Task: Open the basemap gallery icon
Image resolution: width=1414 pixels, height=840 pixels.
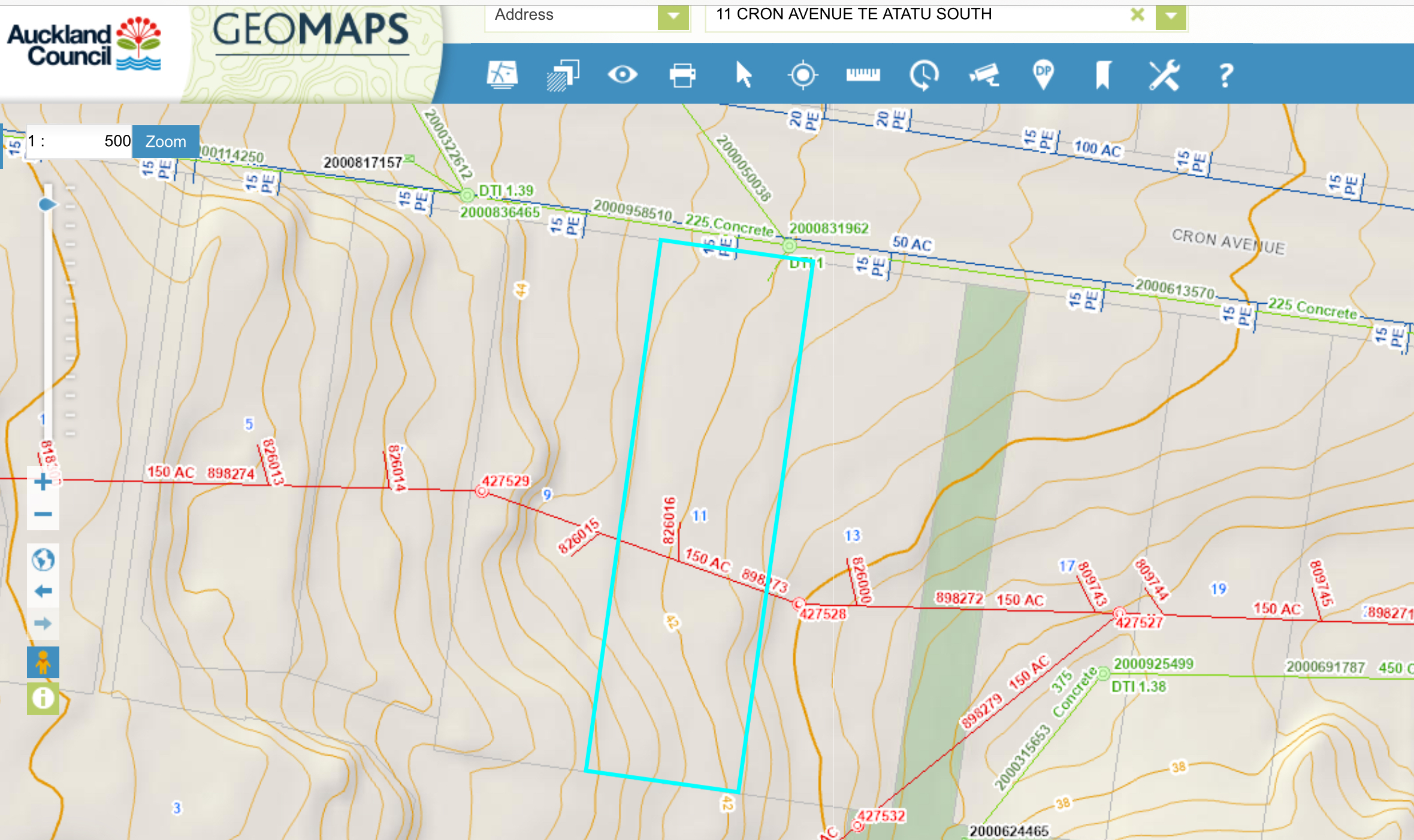Action: (502, 75)
